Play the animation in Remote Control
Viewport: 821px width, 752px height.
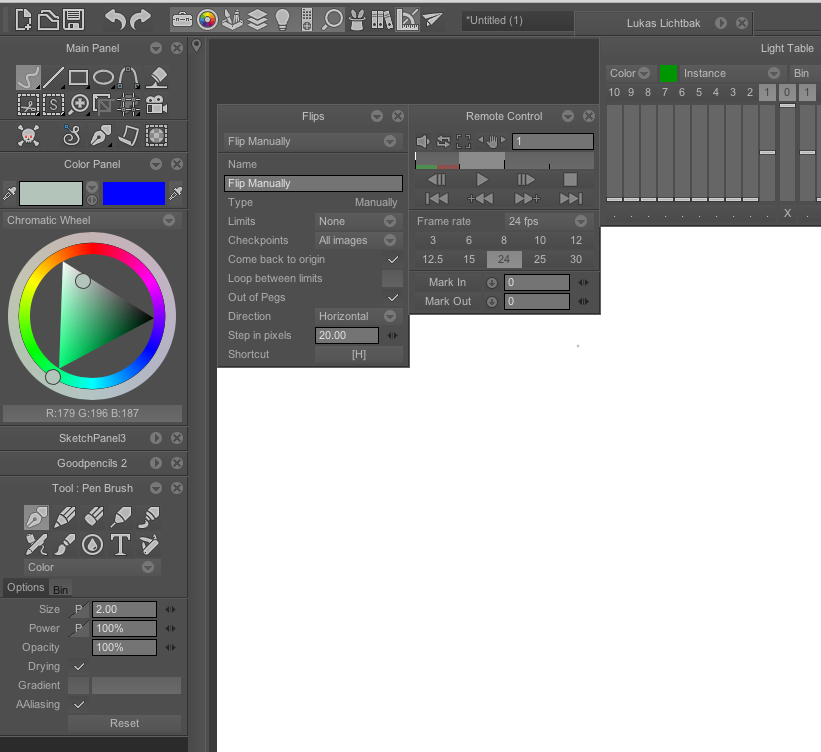pyautogui.click(x=482, y=180)
